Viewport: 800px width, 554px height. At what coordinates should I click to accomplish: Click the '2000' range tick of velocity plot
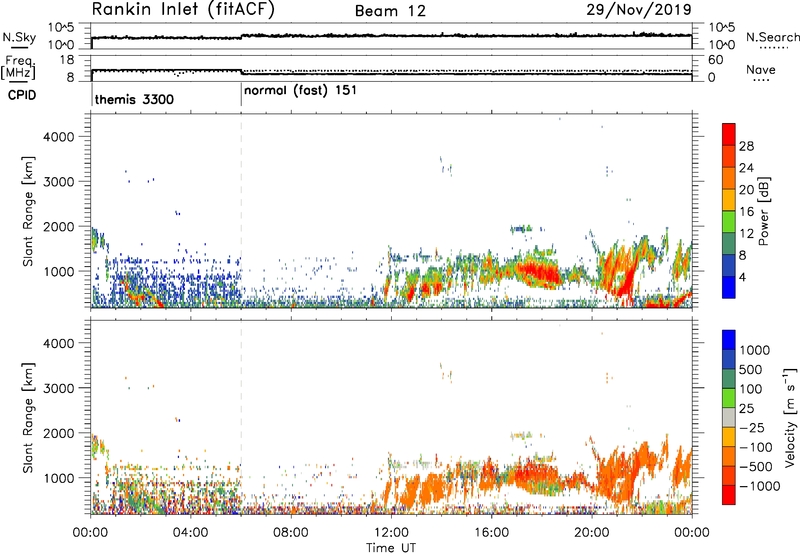(58, 433)
